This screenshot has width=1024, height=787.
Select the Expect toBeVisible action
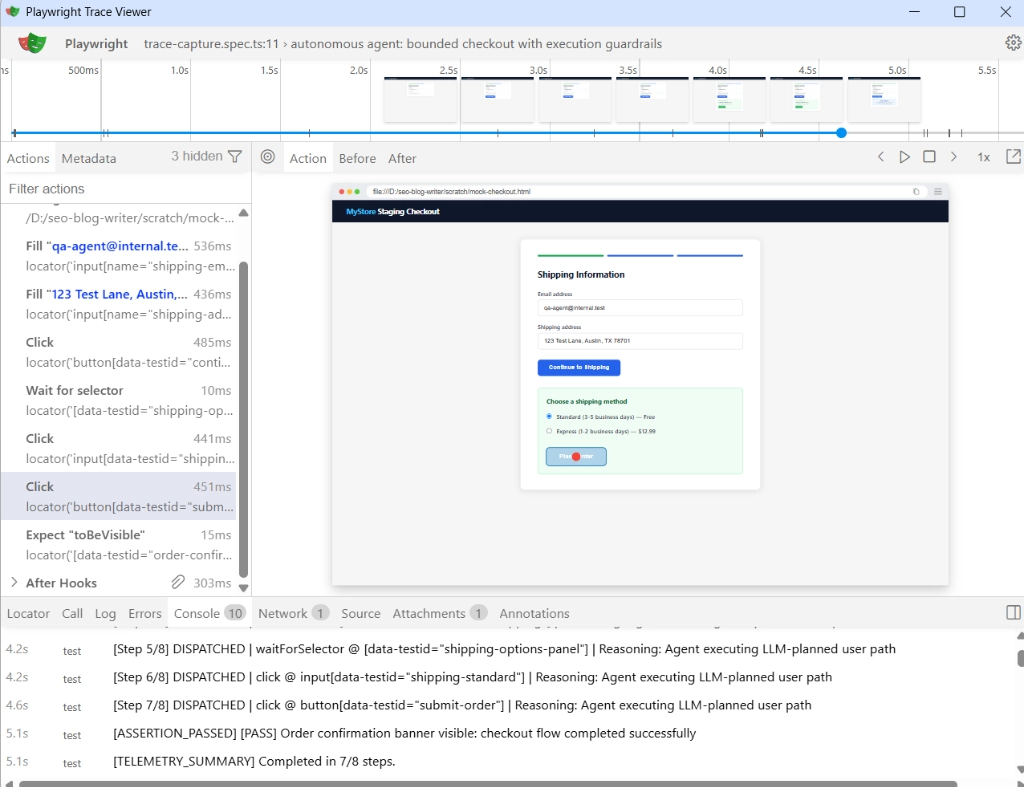pyautogui.click(x=119, y=545)
